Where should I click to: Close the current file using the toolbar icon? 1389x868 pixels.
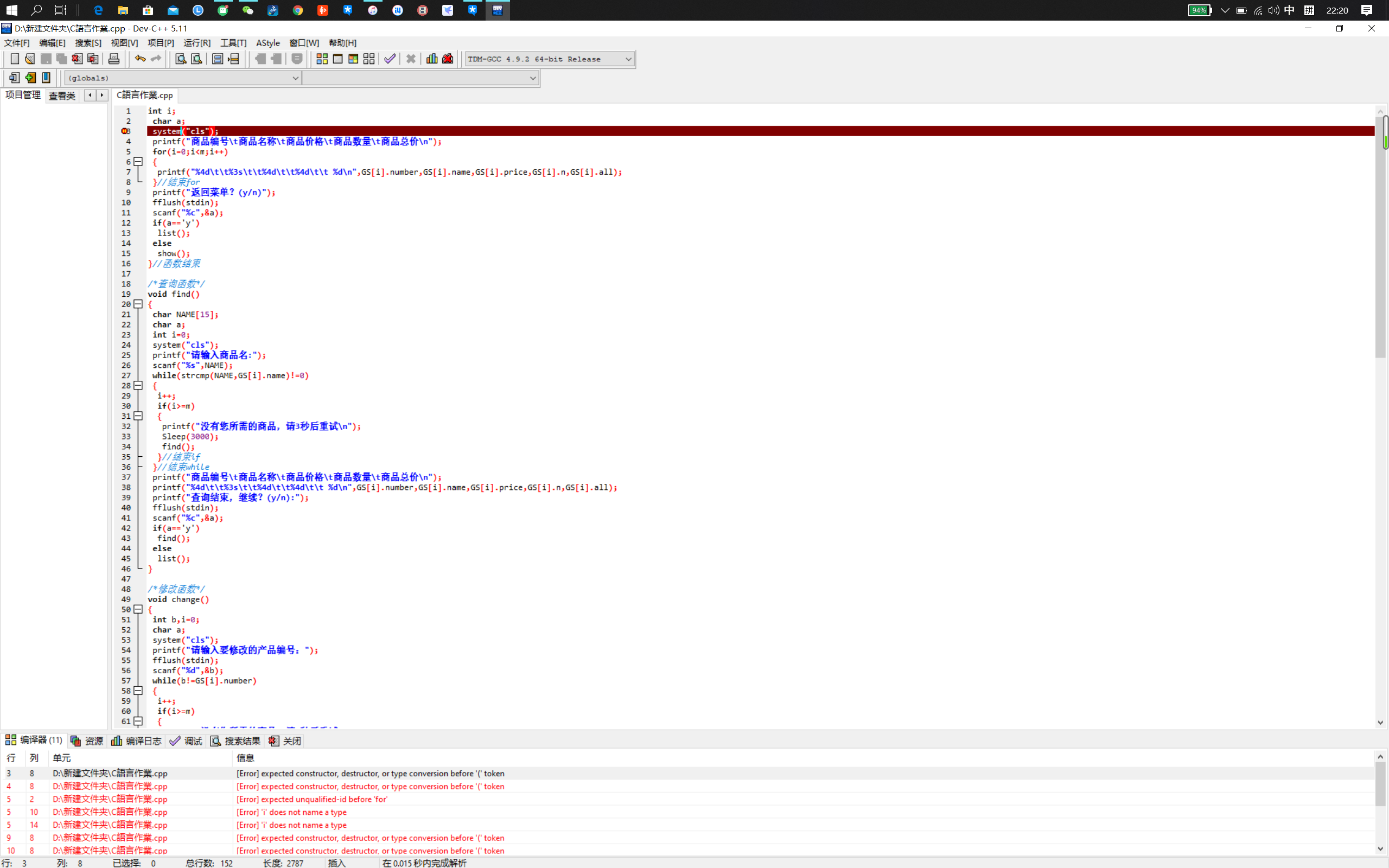pyautogui.click(x=77, y=59)
